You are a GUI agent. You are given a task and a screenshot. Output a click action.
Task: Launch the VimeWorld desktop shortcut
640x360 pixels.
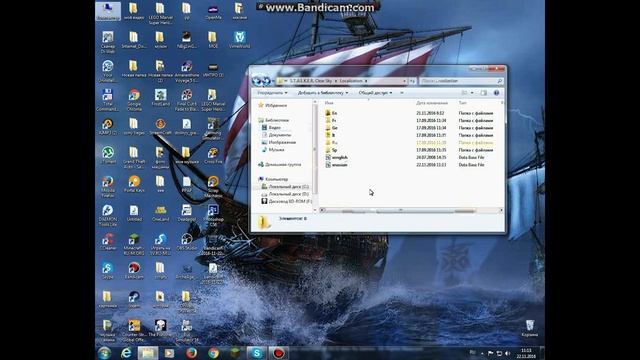tap(239, 40)
